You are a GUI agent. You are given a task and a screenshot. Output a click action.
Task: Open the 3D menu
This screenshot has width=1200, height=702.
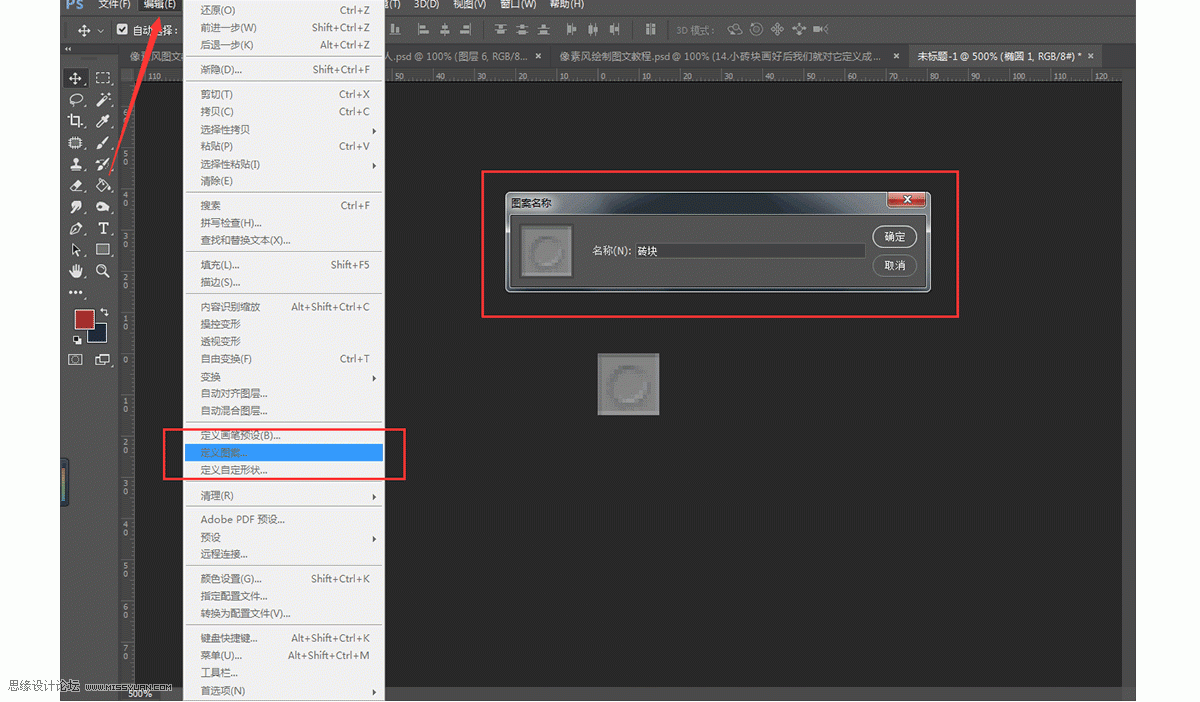click(426, 5)
